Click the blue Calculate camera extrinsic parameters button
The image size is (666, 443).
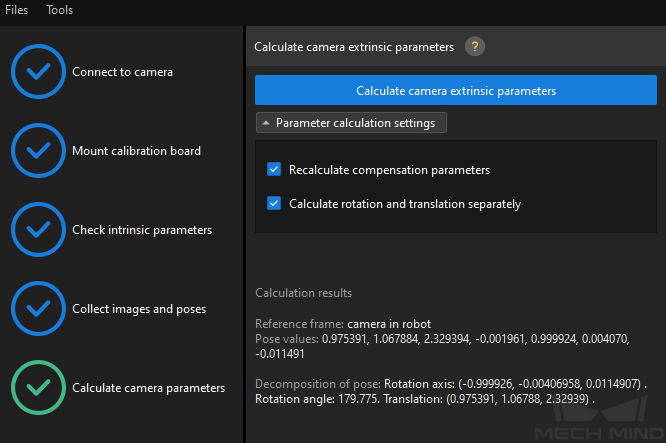456,90
